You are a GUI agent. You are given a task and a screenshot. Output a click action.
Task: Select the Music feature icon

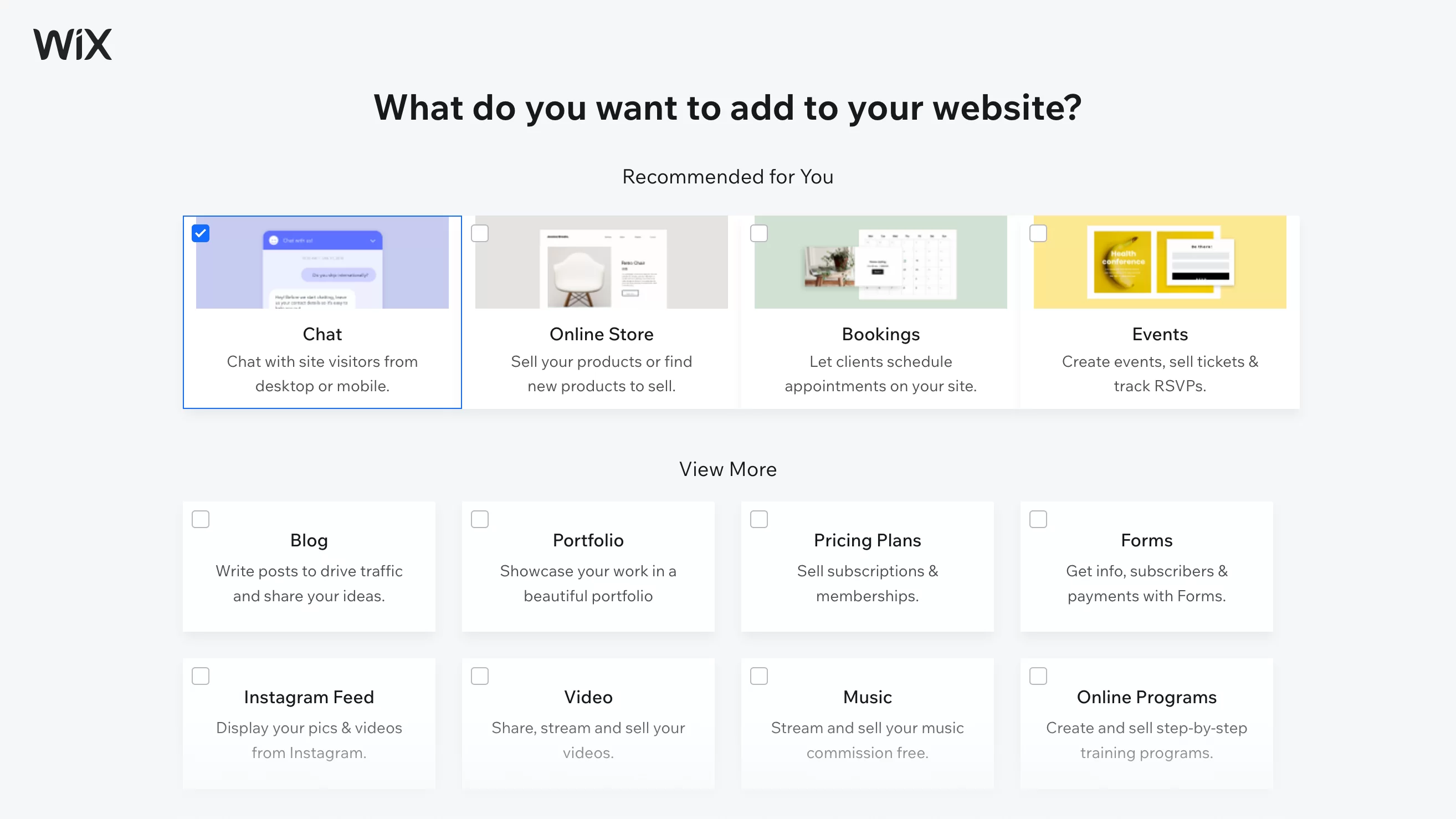click(758, 676)
